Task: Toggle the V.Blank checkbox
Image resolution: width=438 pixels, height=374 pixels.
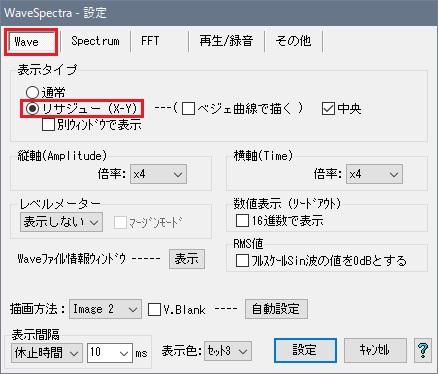Action: (x=154, y=309)
